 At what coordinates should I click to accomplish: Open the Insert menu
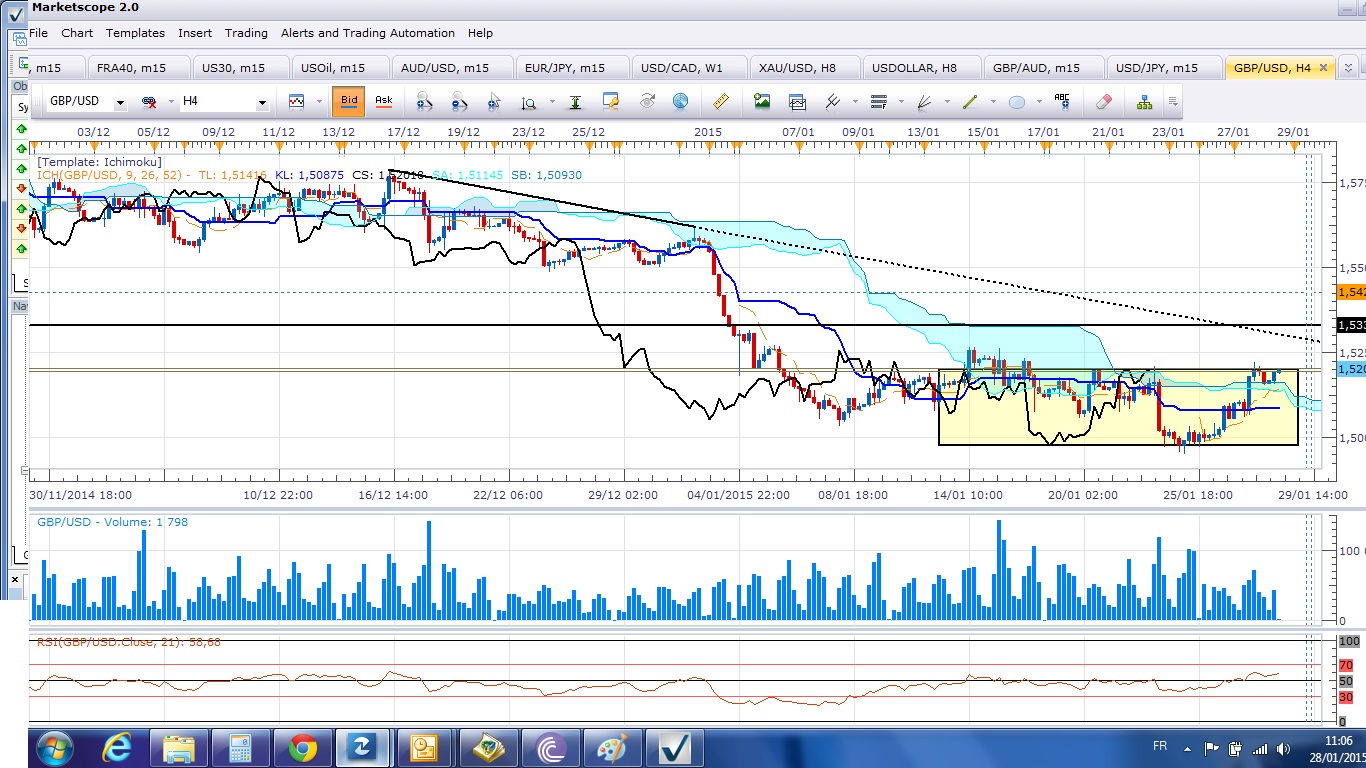click(x=195, y=33)
